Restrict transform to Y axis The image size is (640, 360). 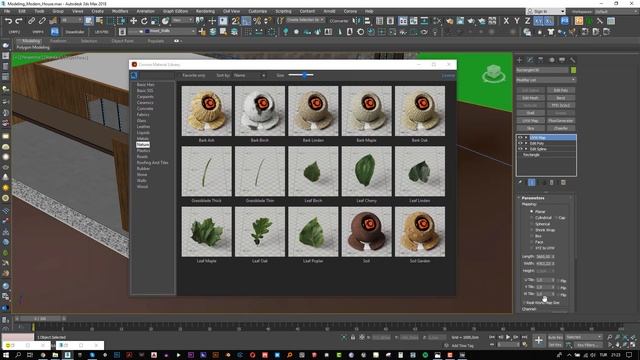pyautogui.click(x=517, y=21)
